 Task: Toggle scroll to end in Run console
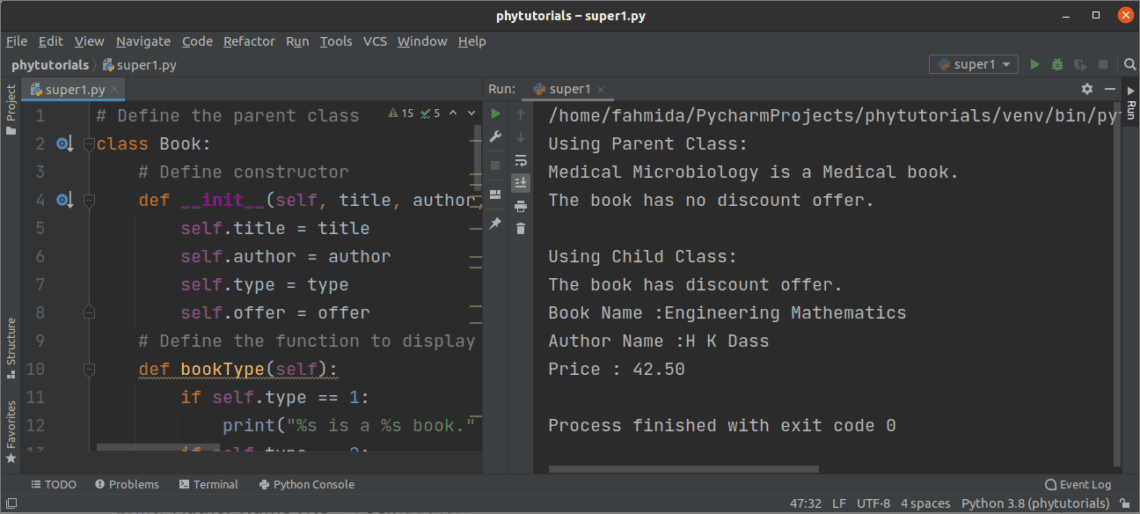tap(521, 183)
